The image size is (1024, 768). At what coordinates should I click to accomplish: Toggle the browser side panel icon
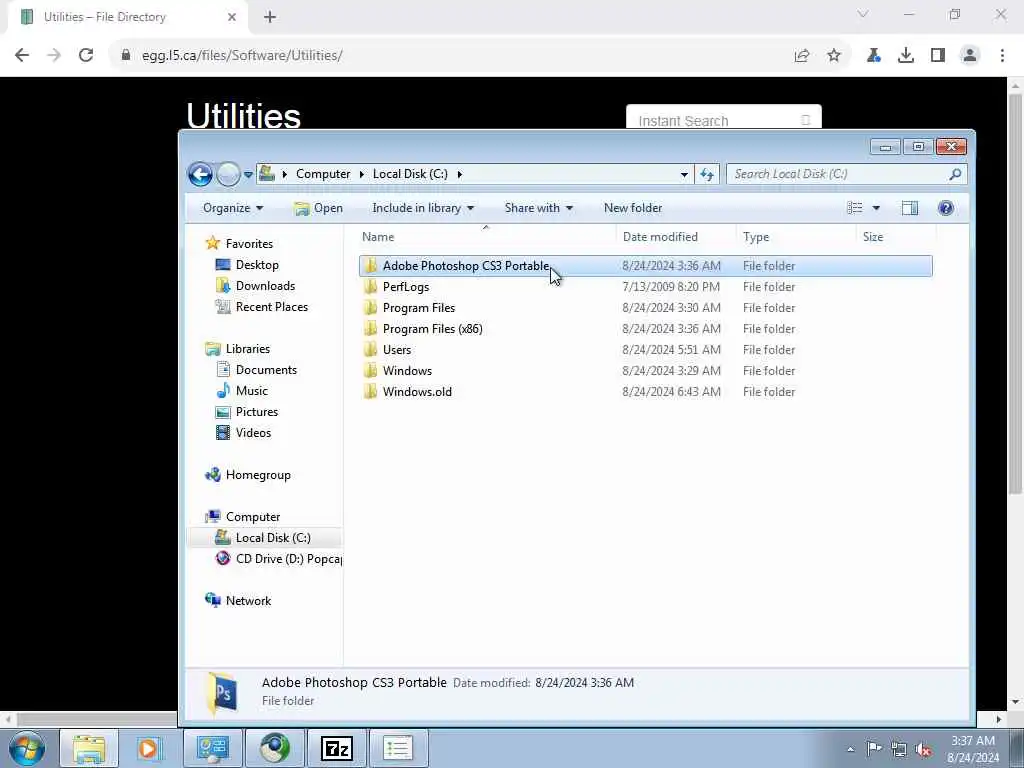938,56
